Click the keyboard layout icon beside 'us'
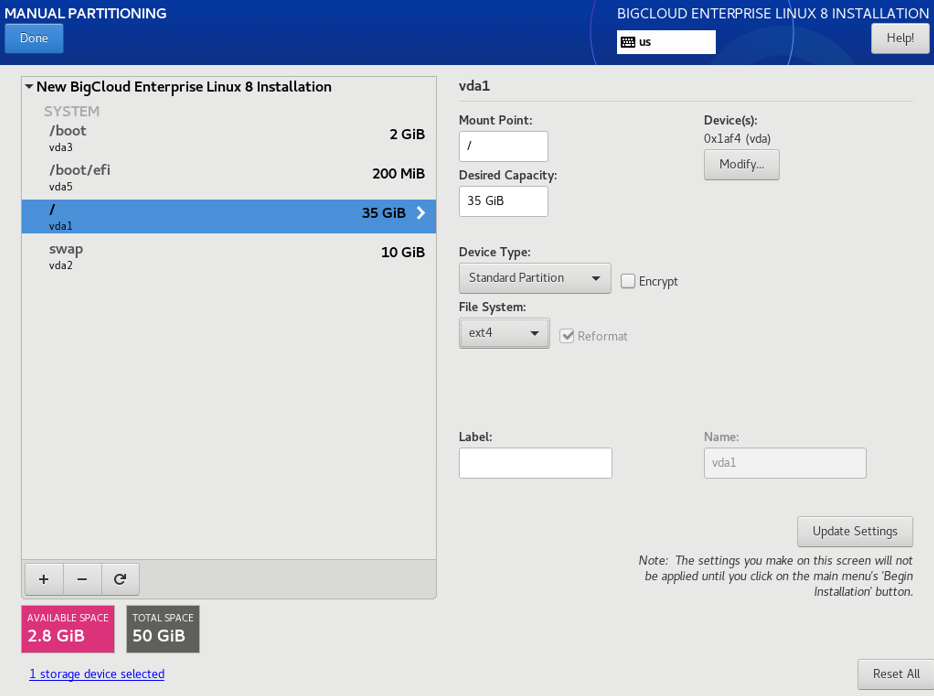 [x=628, y=42]
